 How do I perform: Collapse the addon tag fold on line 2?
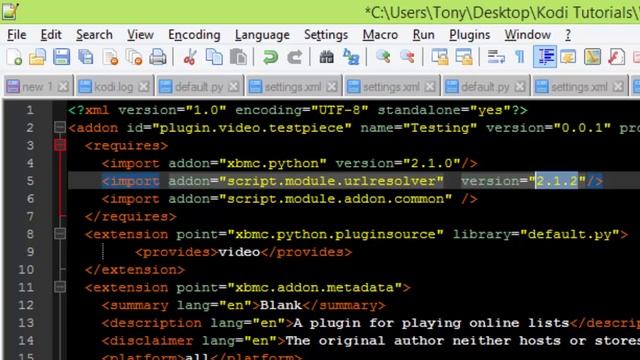point(60,127)
